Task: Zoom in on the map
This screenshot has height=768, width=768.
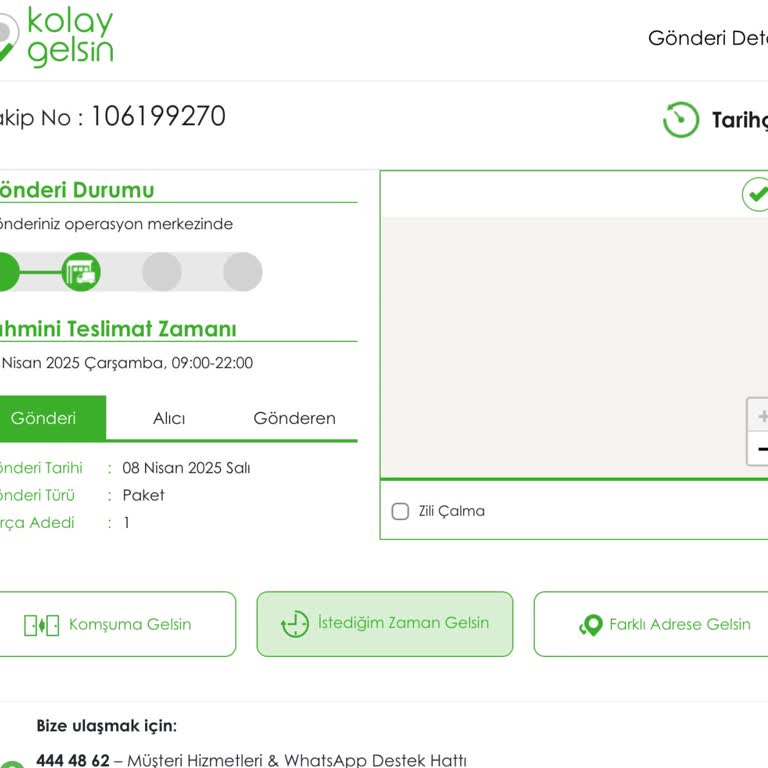Action: pos(761,416)
